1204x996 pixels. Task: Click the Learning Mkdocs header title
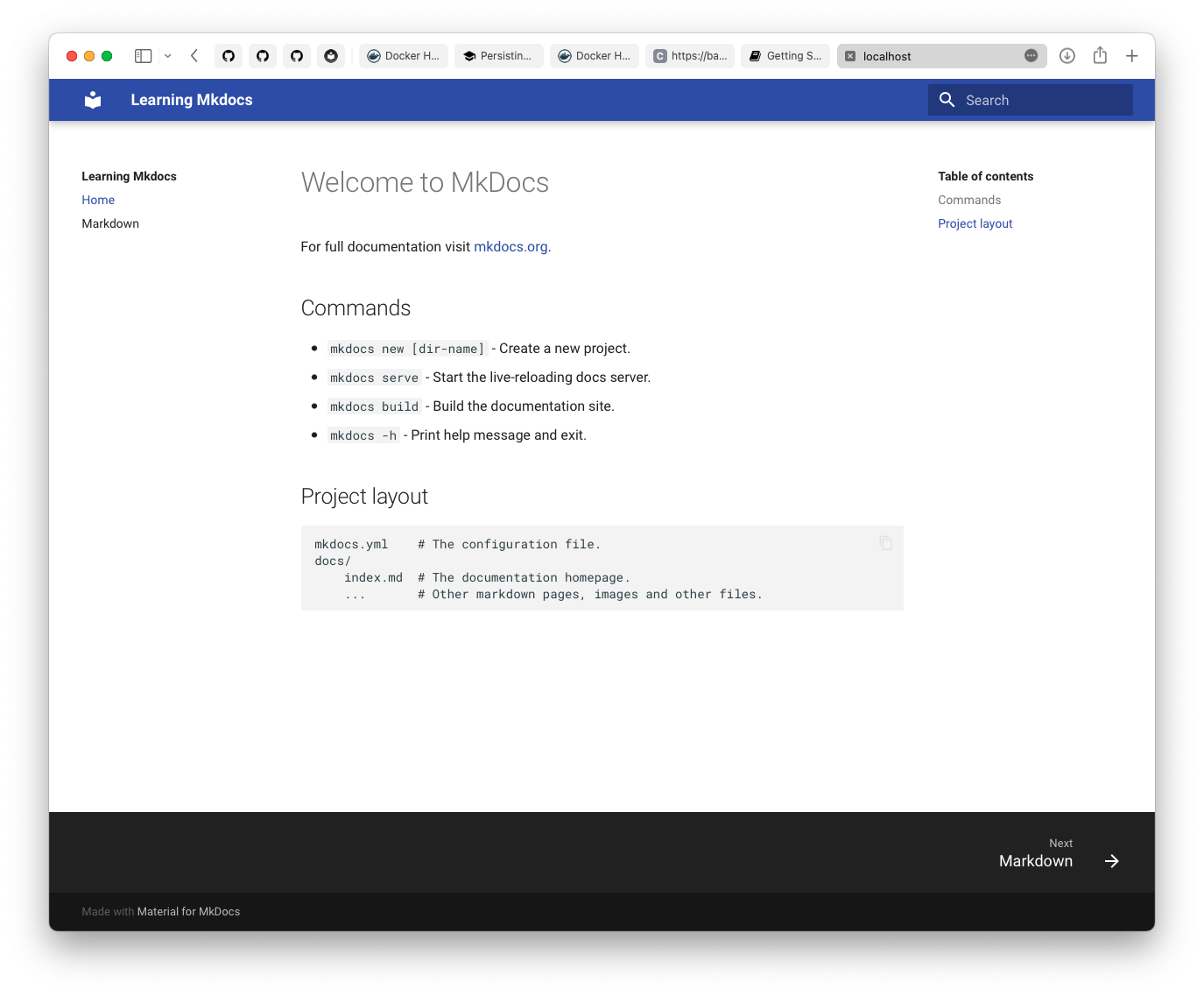click(192, 100)
